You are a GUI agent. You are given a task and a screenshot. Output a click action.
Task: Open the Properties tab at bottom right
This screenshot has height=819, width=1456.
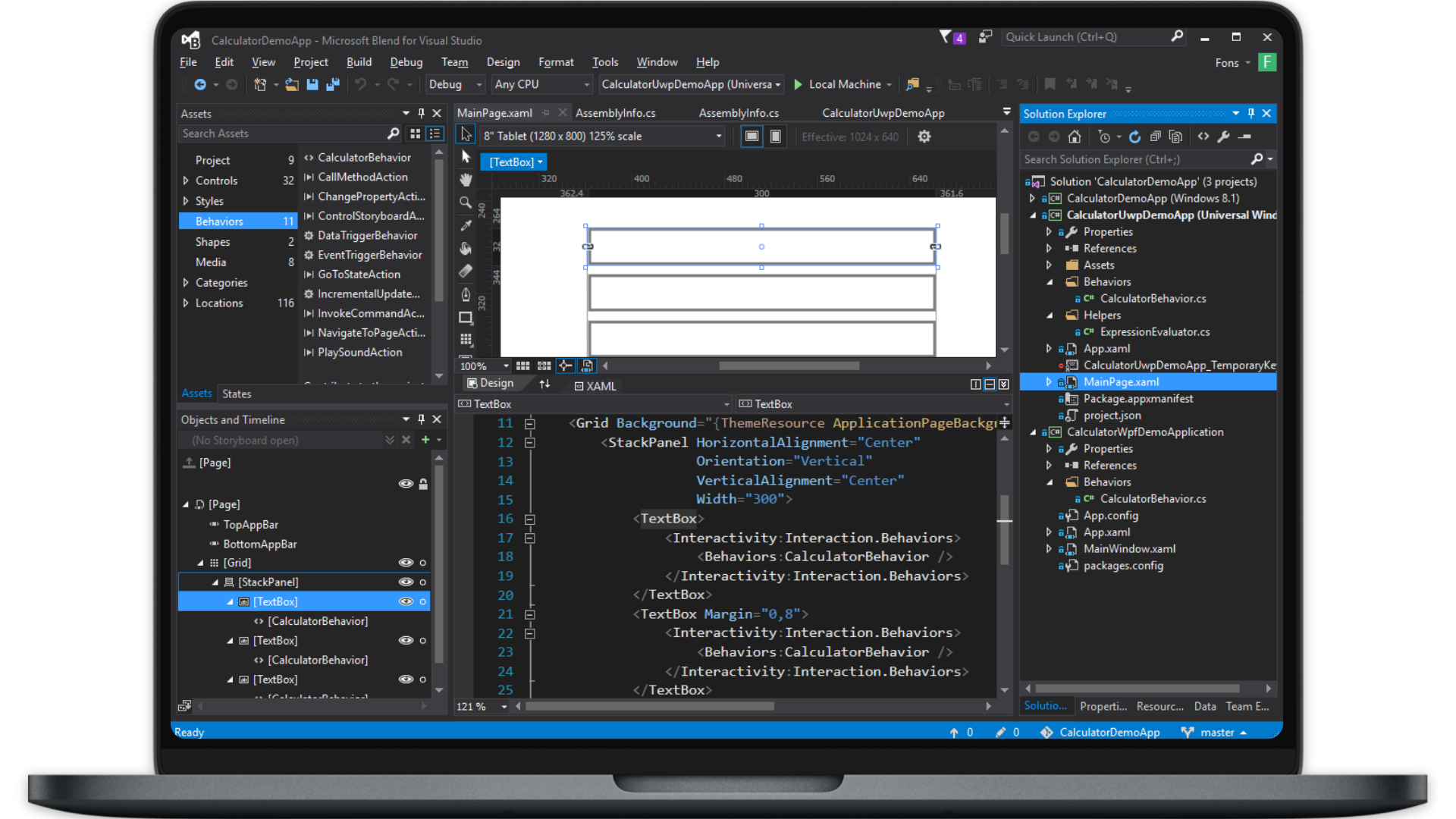point(1103,706)
